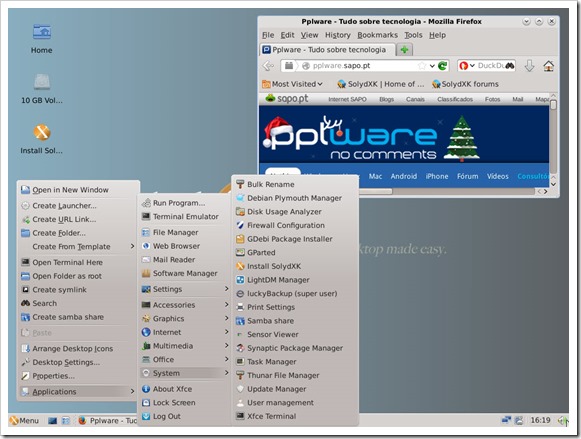Launch Thunar File Manager
Screen dimensions: 581x439
click(x=295, y=375)
